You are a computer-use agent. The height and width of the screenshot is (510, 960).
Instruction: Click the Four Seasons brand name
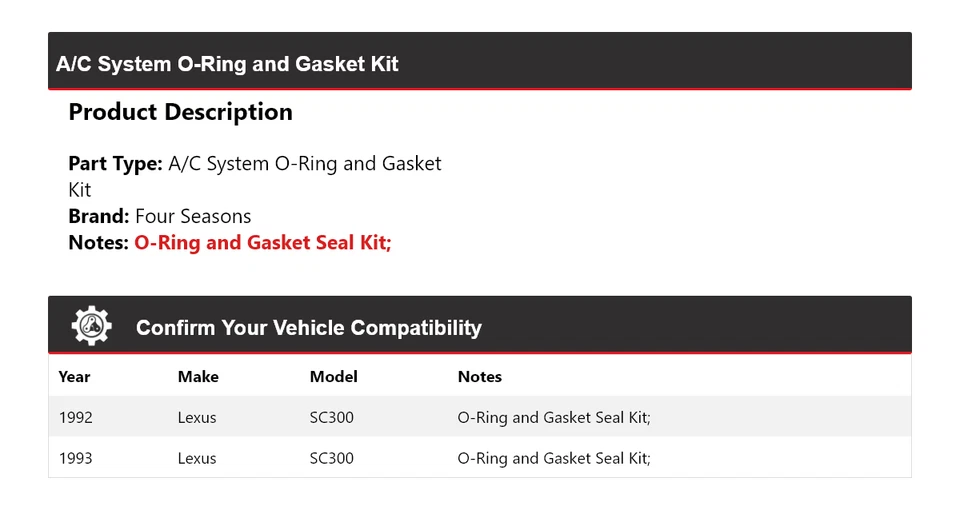click(x=193, y=216)
